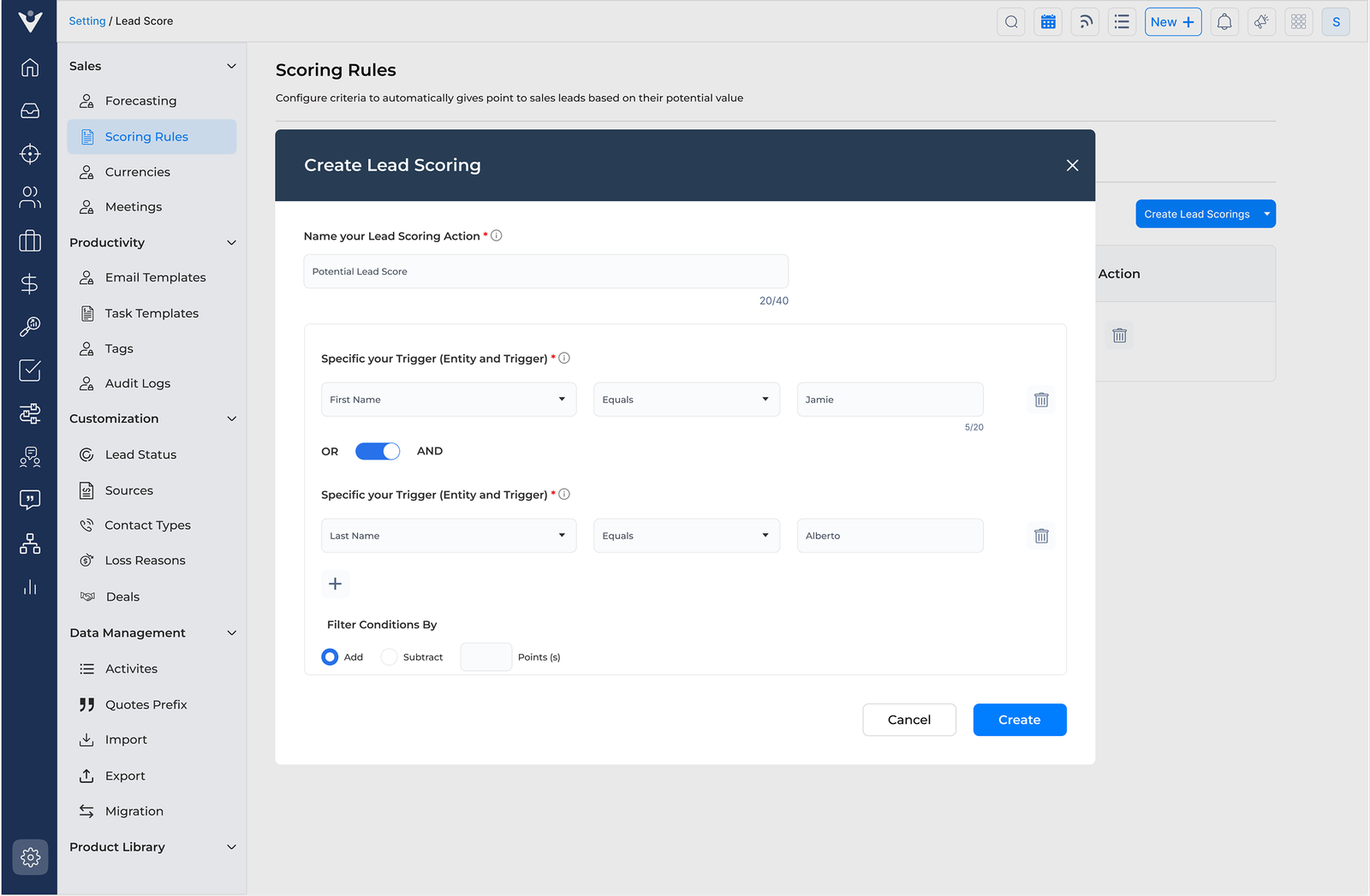Open the calendar icon in the top bar

tap(1048, 21)
